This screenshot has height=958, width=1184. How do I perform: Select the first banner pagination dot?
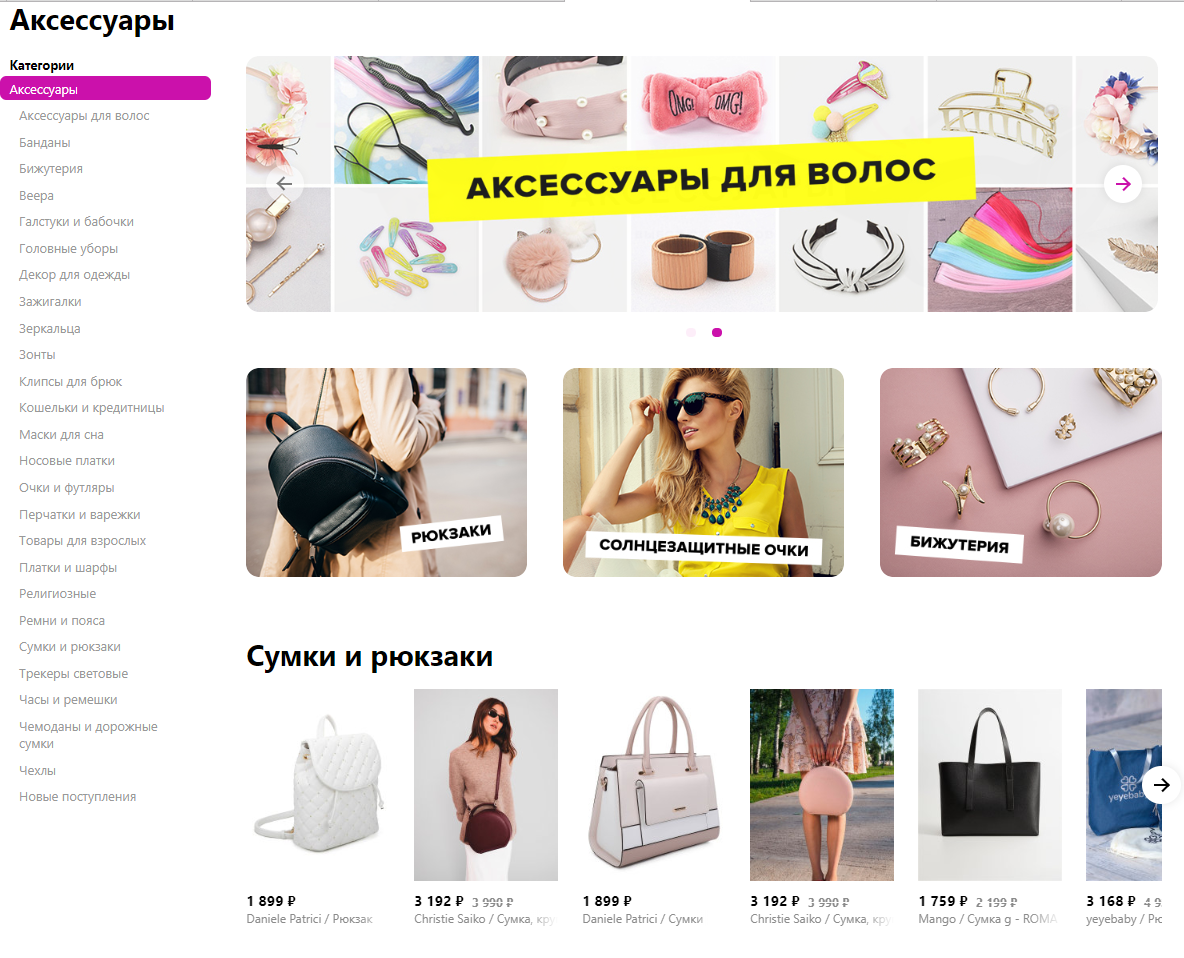[691, 332]
